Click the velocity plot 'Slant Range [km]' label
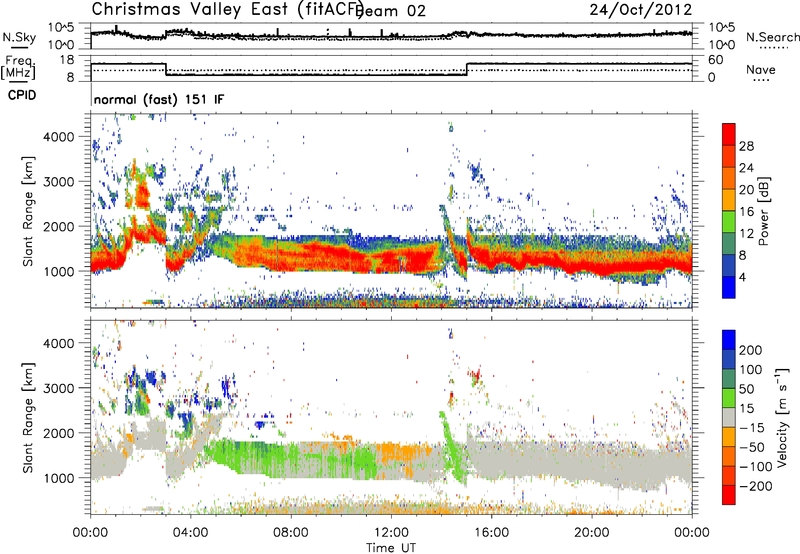The height and width of the screenshot is (554, 800). point(28,418)
